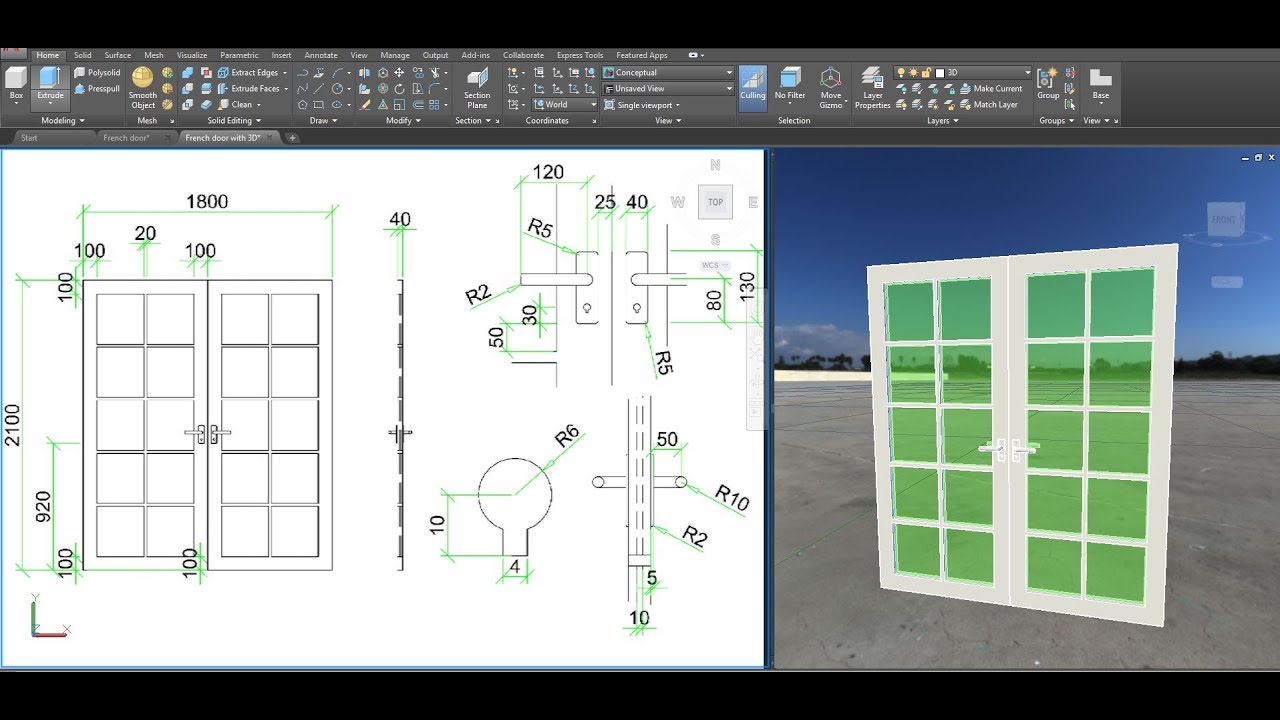Toggle the layer on/off light bulb
Image resolution: width=1280 pixels, height=720 pixels.
pyautogui.click(x=900, y=72)
